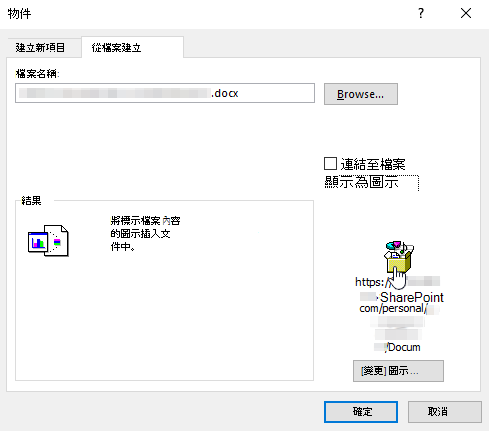Confirm with the 確定 button

(361, 412)
